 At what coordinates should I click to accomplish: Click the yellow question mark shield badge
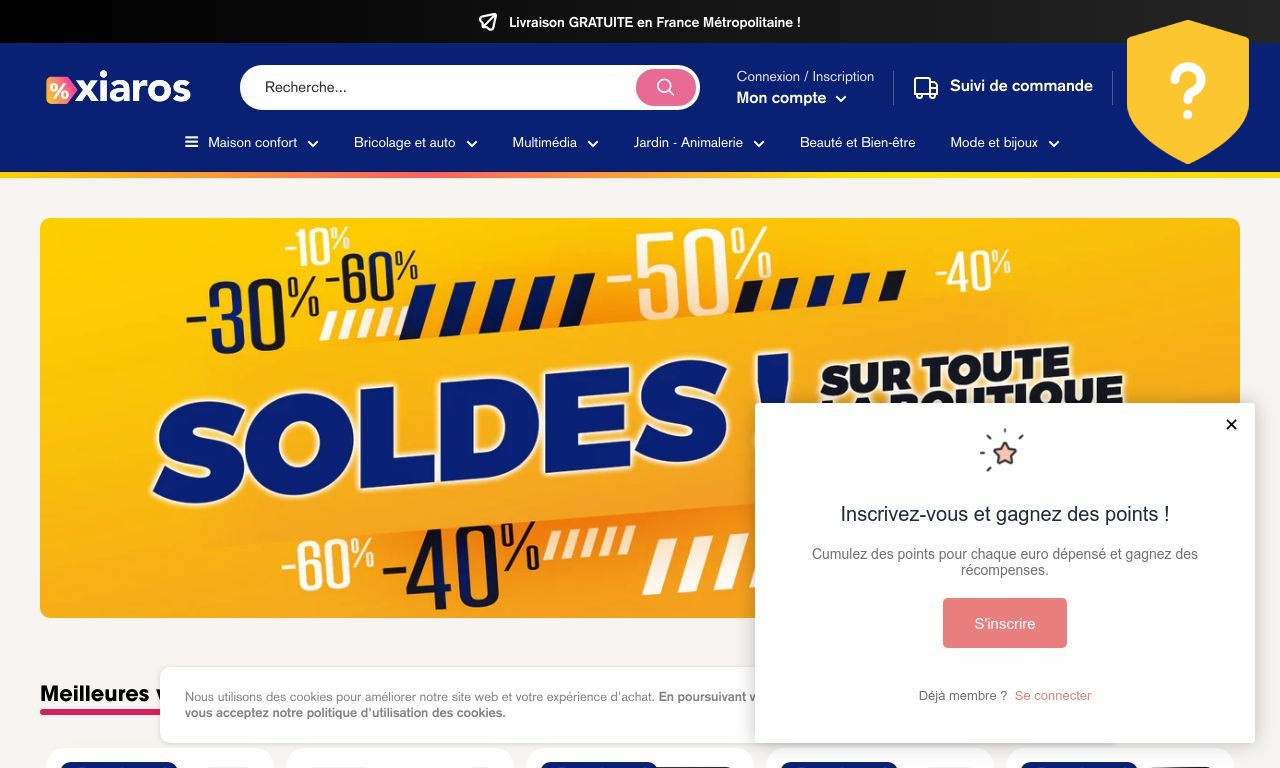click(1188, 92)
